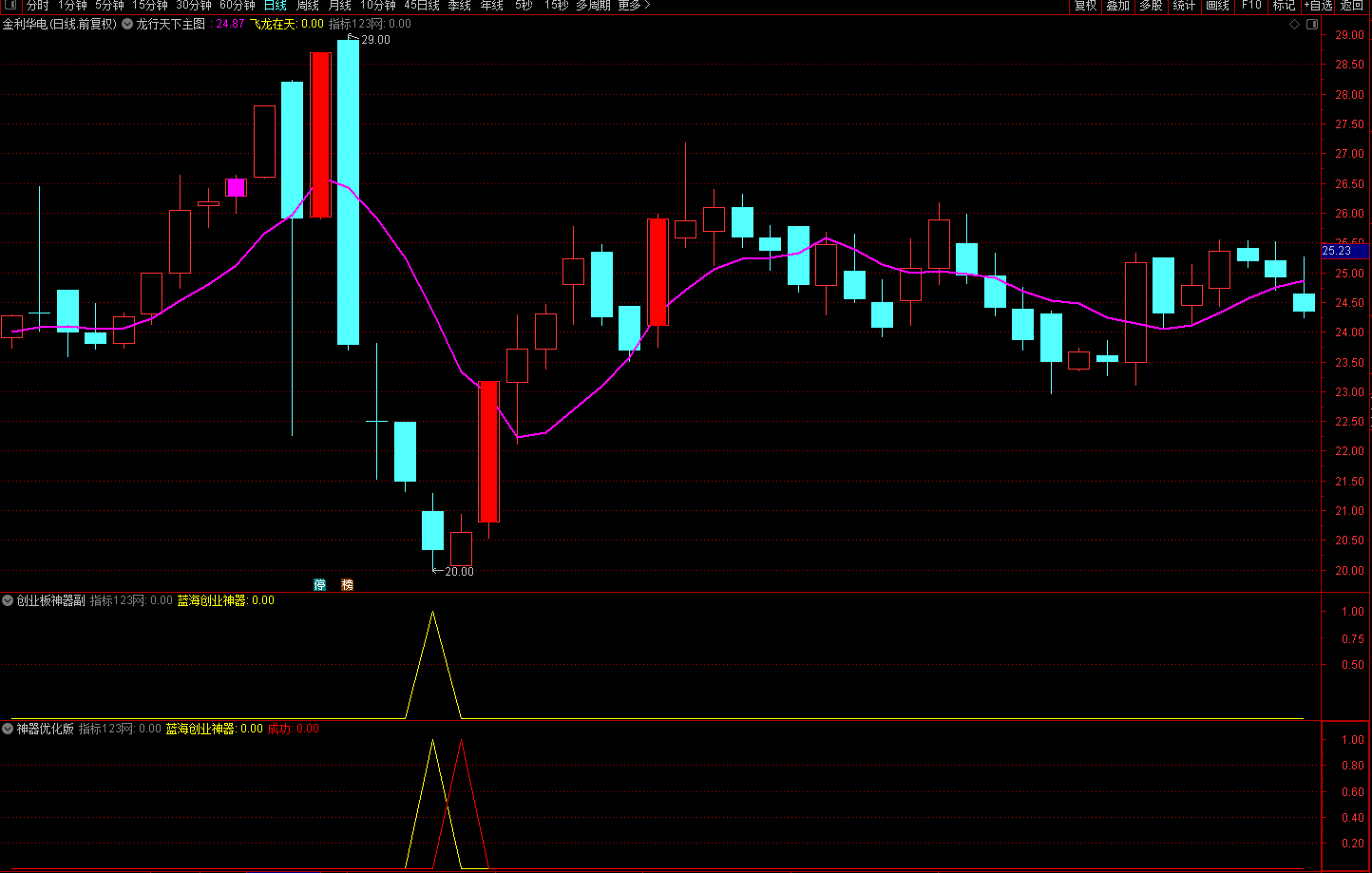Open the 复权 adjustment menu

click(x=1085, y=6)
